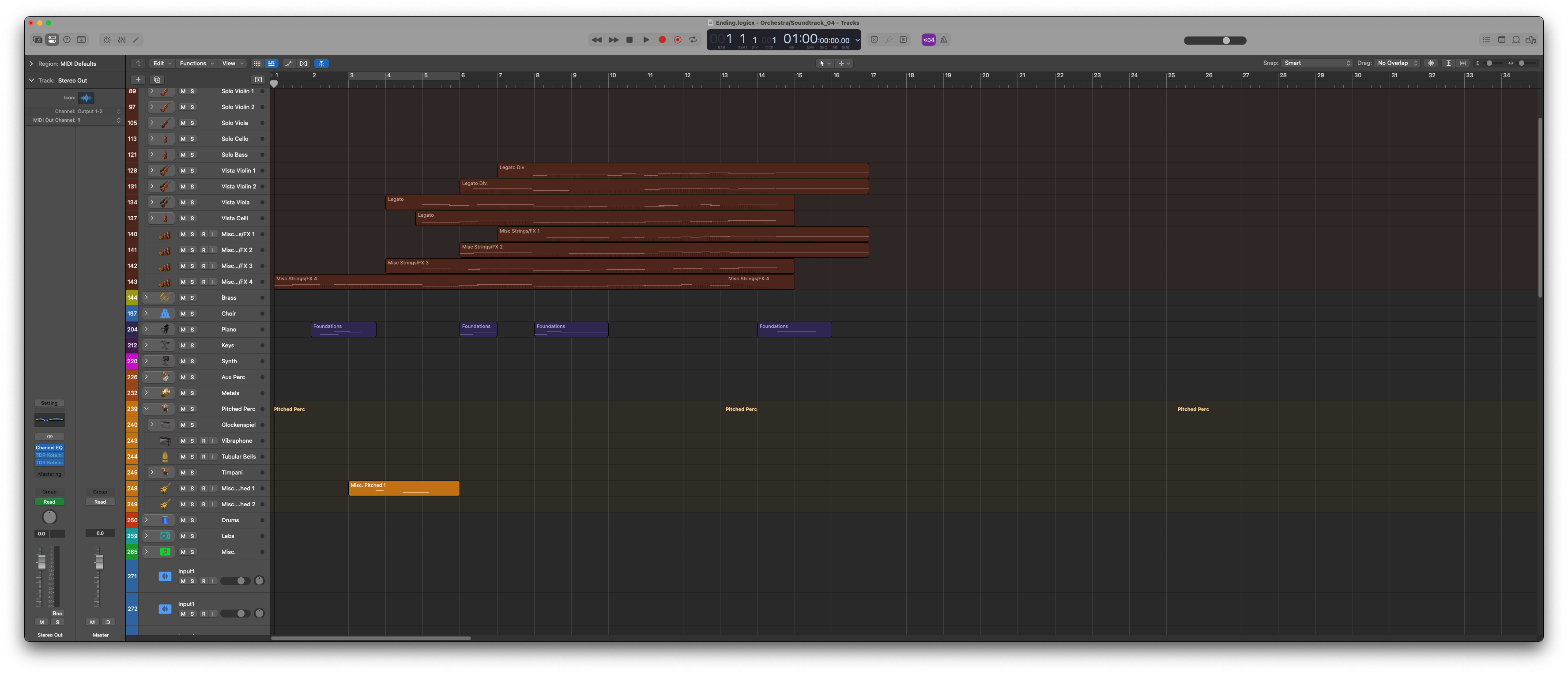
Task: Solo the Vista Viola track
Action: 192,202
